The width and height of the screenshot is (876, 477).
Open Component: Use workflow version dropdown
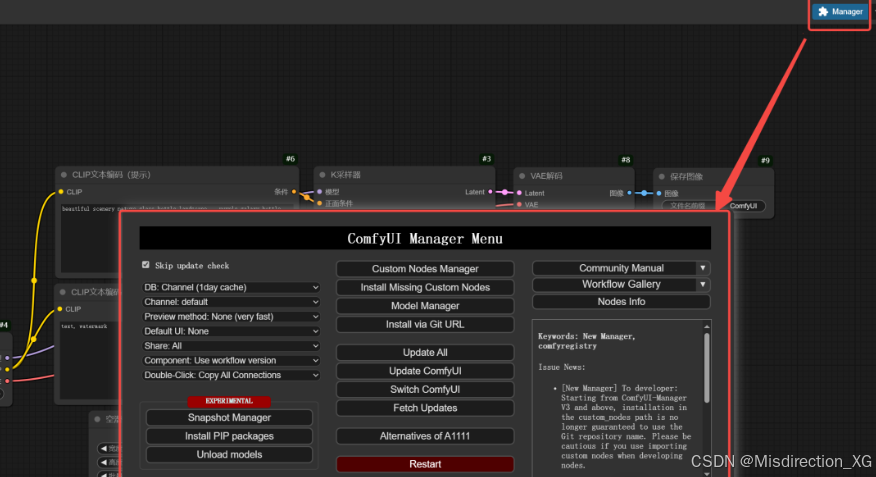pos(231,360)
